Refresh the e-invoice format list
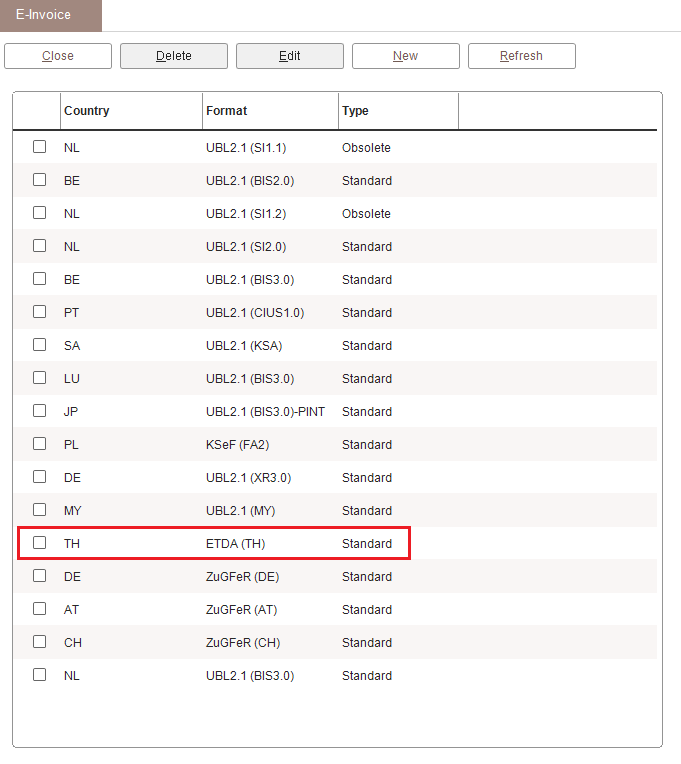 (521, 56)
